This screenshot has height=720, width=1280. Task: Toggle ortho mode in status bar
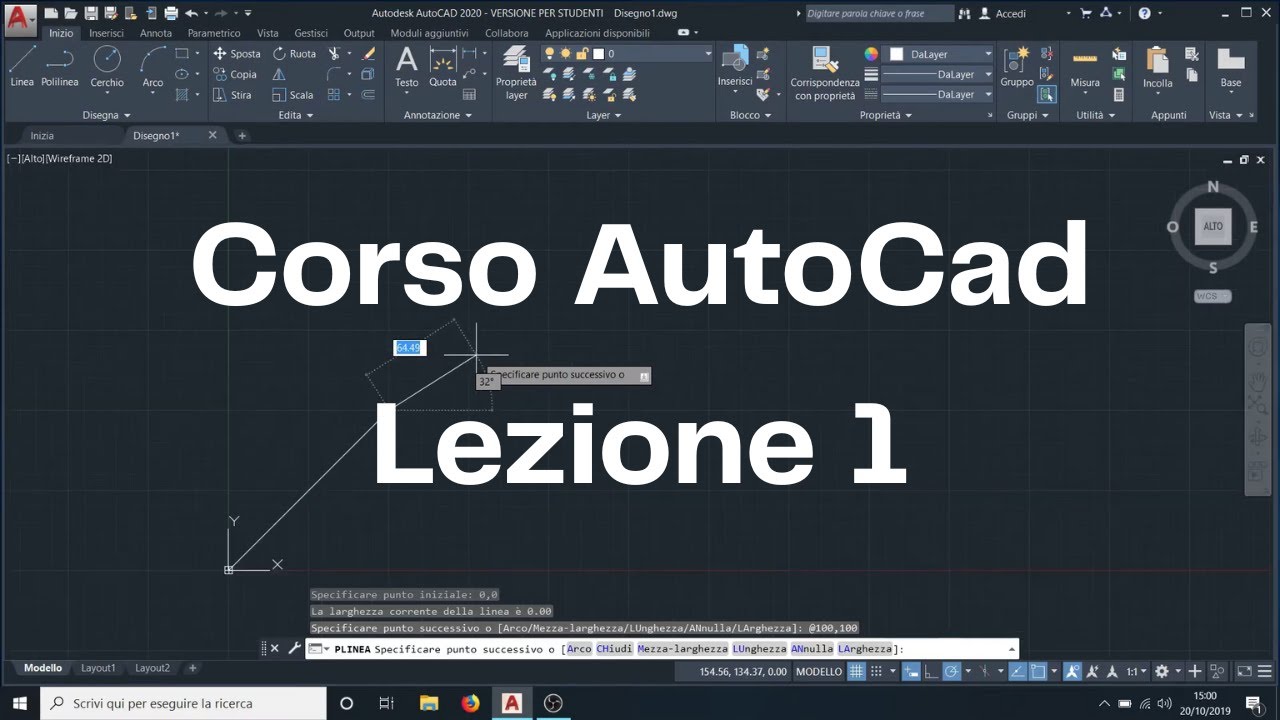point(931,672)
